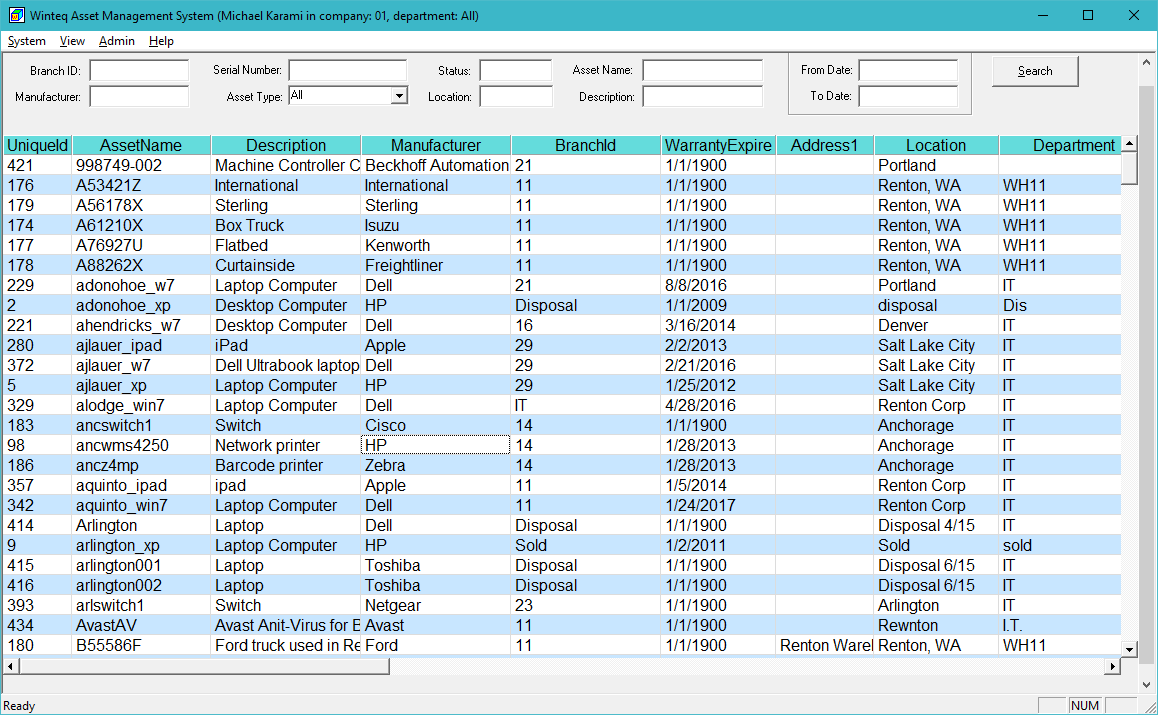Click table scroll up arrow
The image size is (1158, 715).
(1129, 143)
